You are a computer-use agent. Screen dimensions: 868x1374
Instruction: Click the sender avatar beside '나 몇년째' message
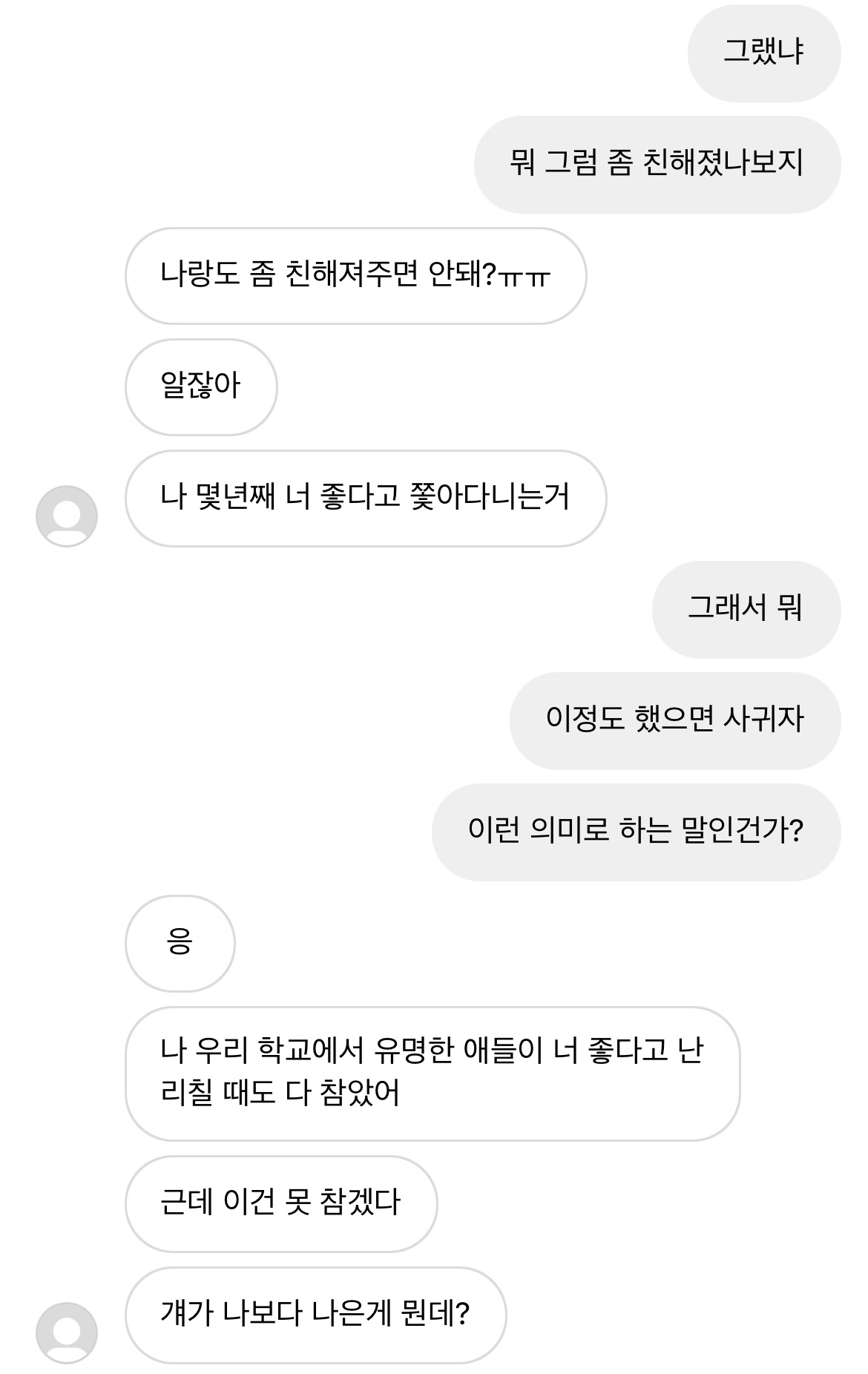[67, 516]
